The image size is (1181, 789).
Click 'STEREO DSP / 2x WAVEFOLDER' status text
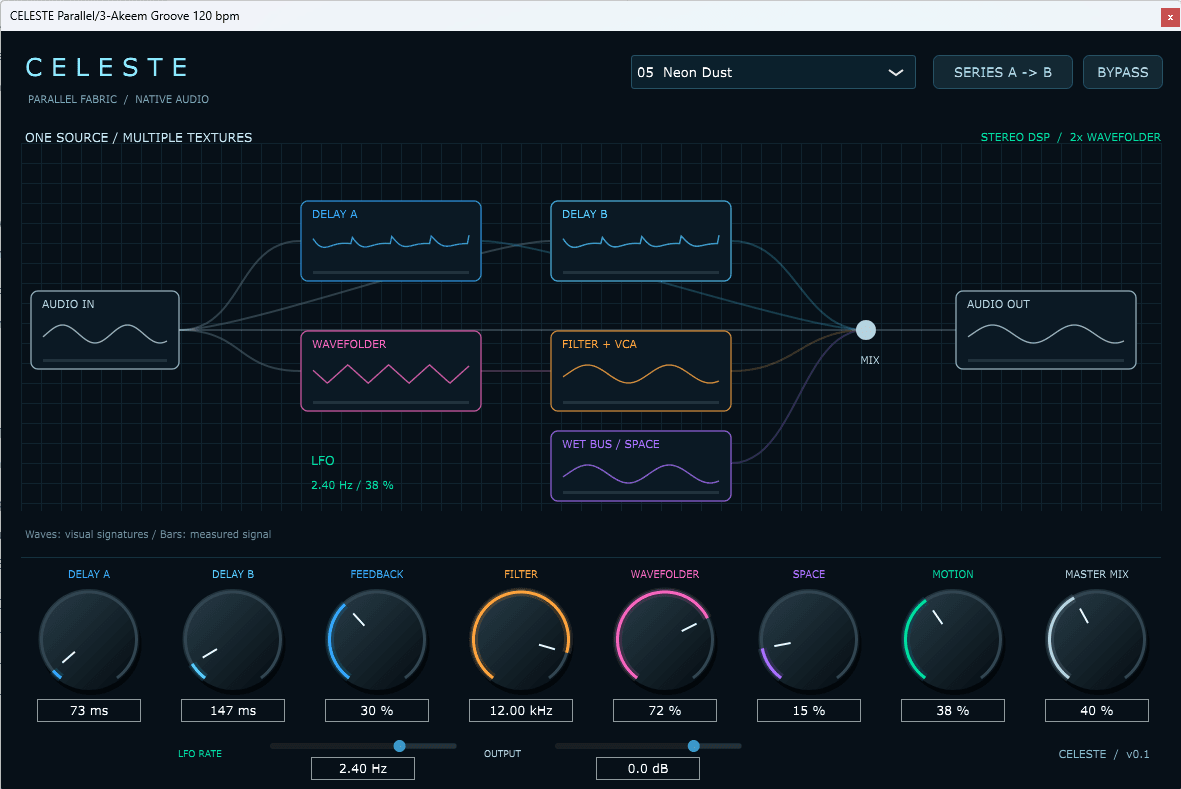click(1070, 137)
